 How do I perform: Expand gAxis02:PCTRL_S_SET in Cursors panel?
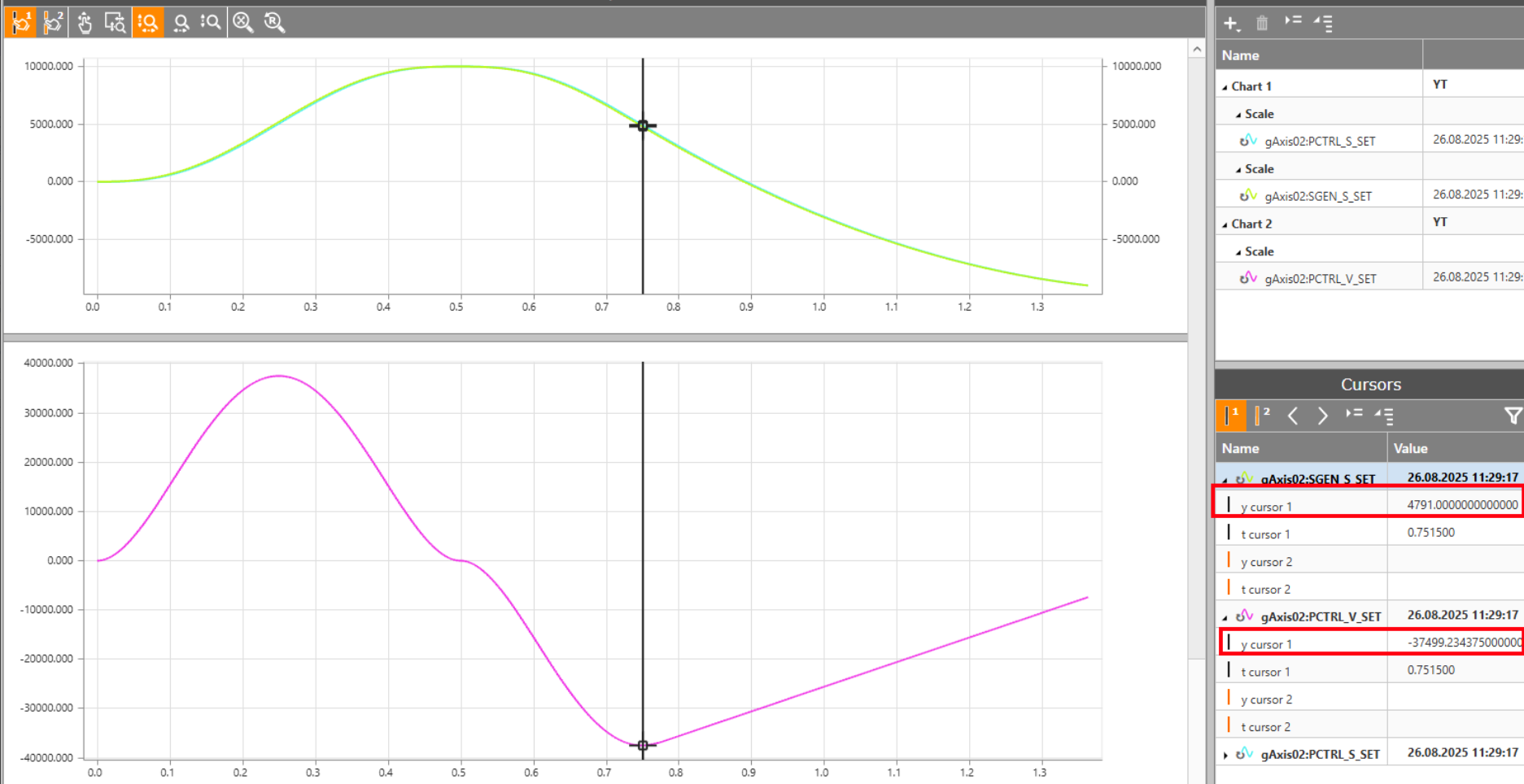(x=1225, y=755)
